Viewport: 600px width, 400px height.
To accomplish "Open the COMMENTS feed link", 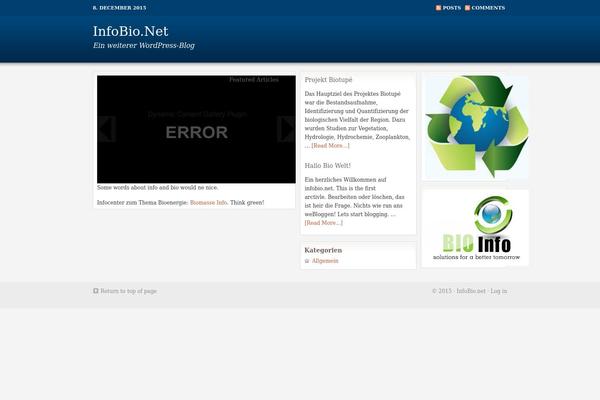I will click(x=488, y=8).
